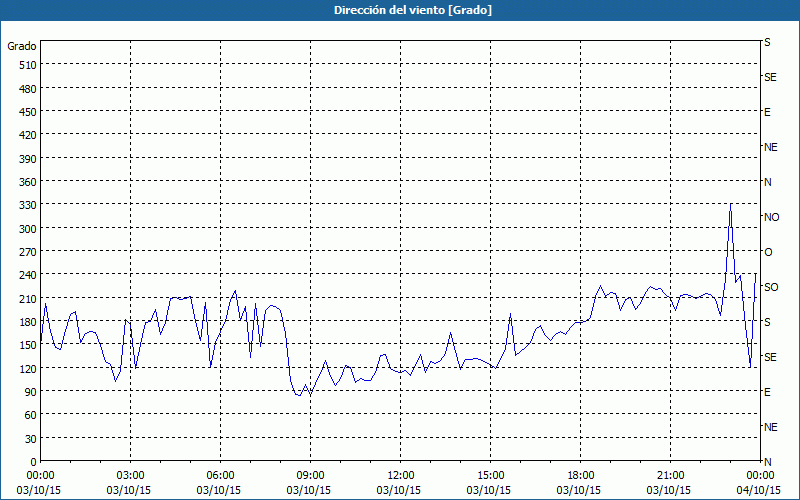Select the "Grado" y-axis unit label

coord(22,46)
